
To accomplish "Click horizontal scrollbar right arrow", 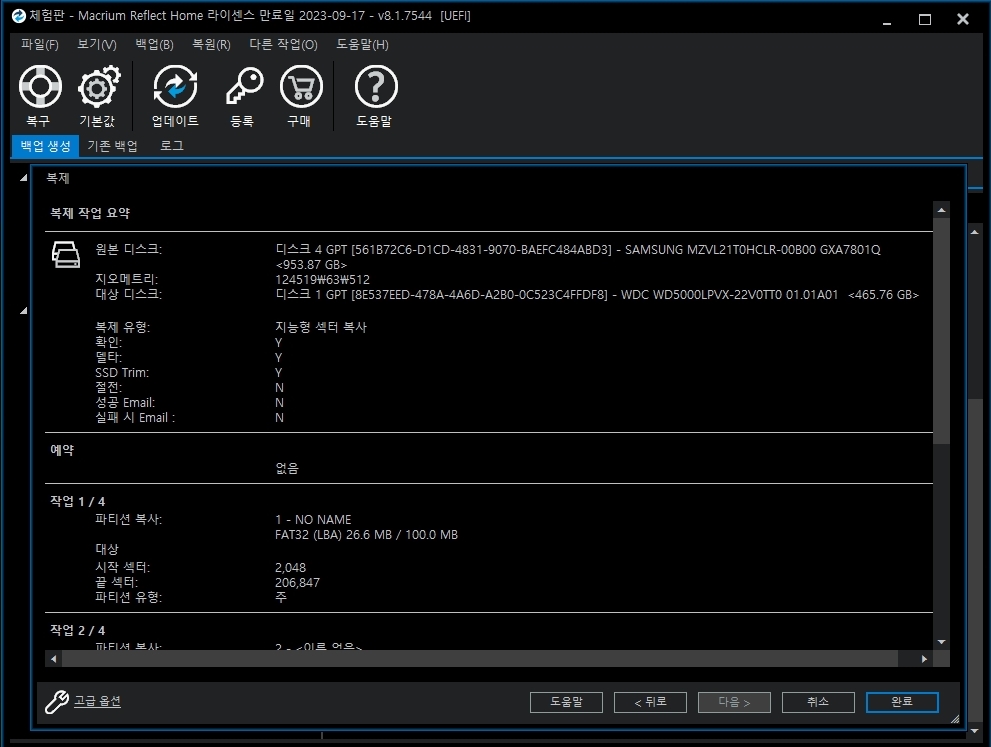I will [x=924, y=659].
